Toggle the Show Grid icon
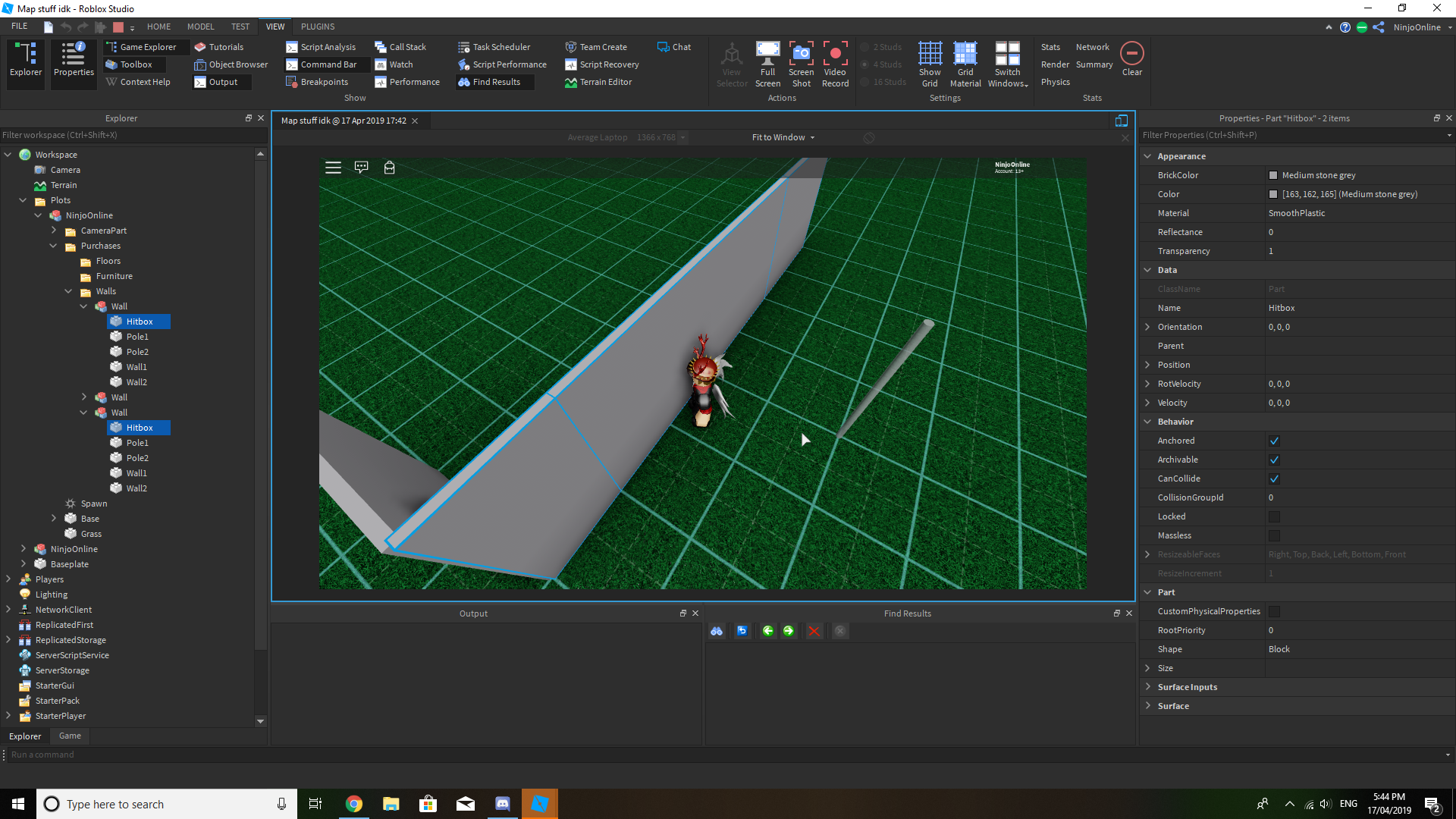The width and height of the screenshot is (1456, 819). tap(930, 53)
